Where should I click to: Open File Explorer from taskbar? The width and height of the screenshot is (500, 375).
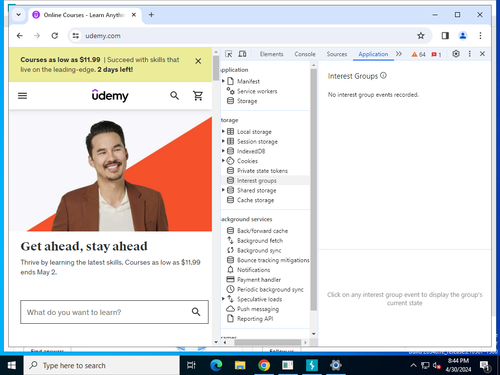tap(240, 365)
